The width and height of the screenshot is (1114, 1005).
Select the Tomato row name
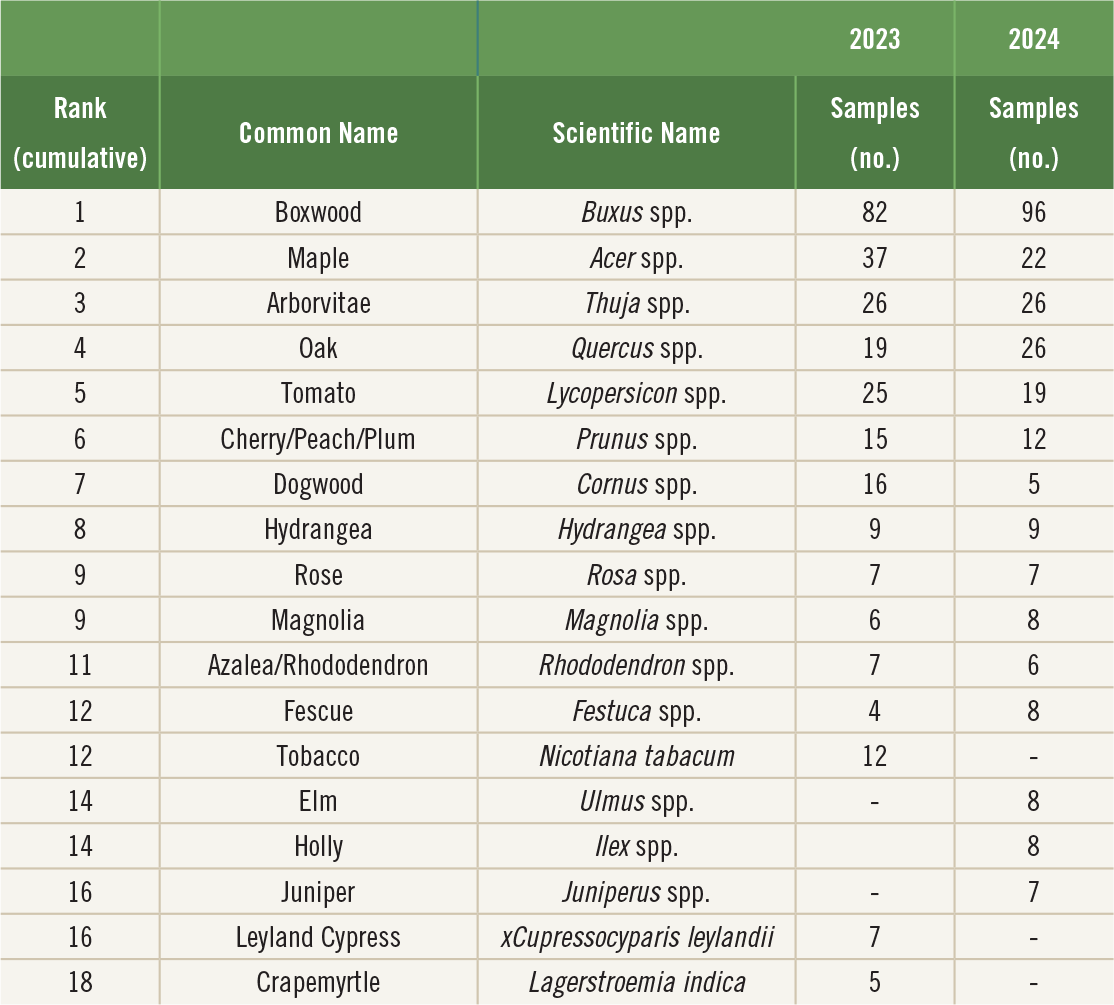(318, 393)
